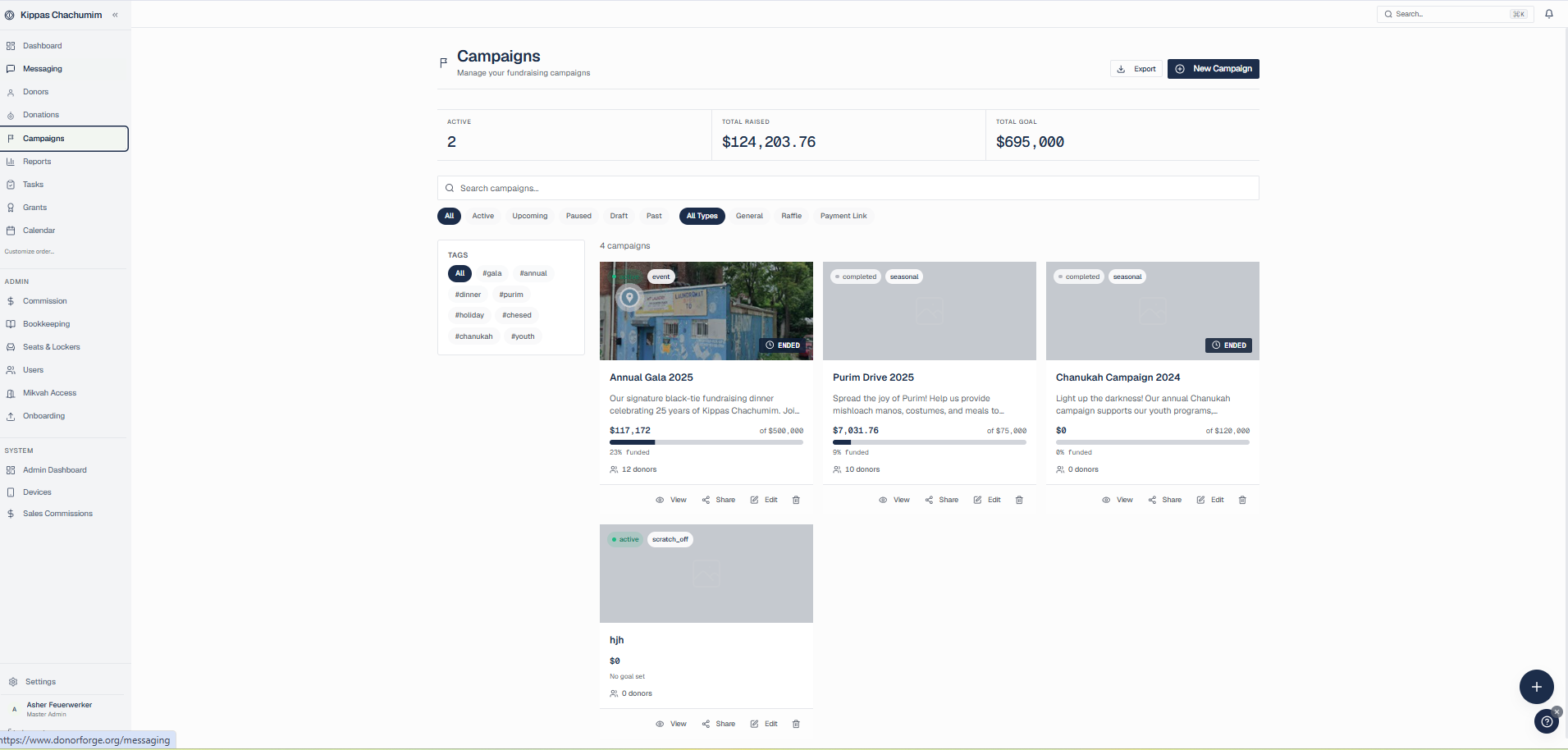Collapse the sidebar with the double-chevron
1568x750 pixels.
[115, 15]
